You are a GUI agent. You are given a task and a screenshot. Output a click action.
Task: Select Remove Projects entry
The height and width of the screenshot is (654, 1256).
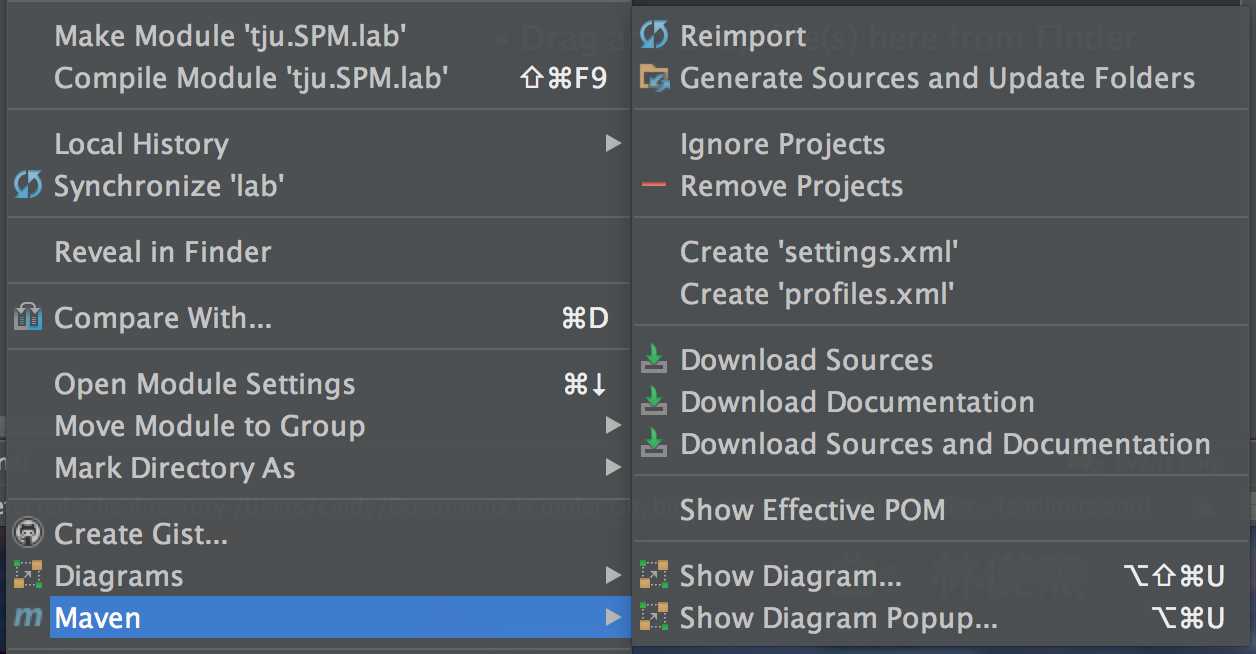point(941,186)
